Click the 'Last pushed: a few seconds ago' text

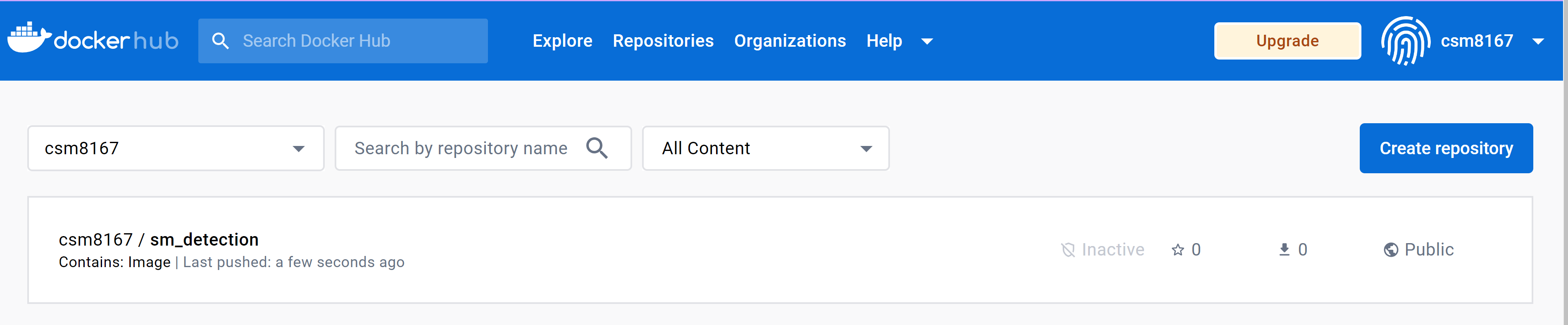[293, 262]
